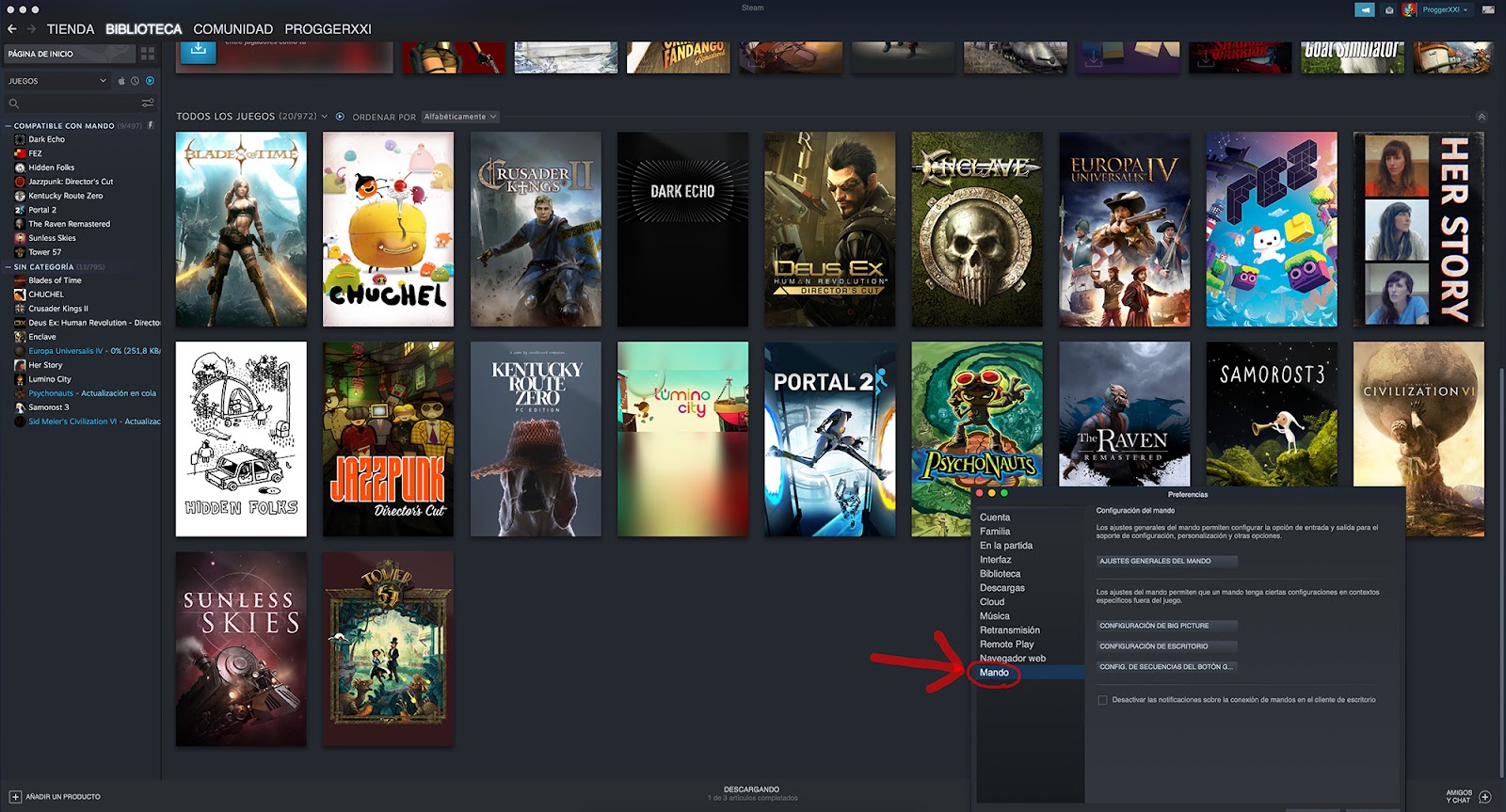The height and width of the screenshot is (812, 1506).
Task: Open the inbox envelope icon
Action: [1389, 9]
